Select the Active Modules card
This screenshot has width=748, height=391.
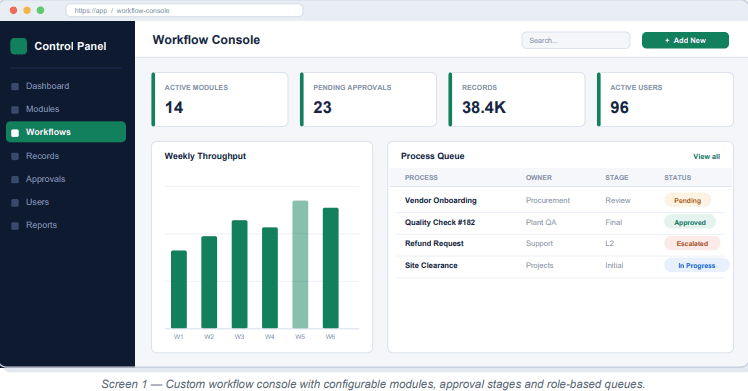point(219,99)
